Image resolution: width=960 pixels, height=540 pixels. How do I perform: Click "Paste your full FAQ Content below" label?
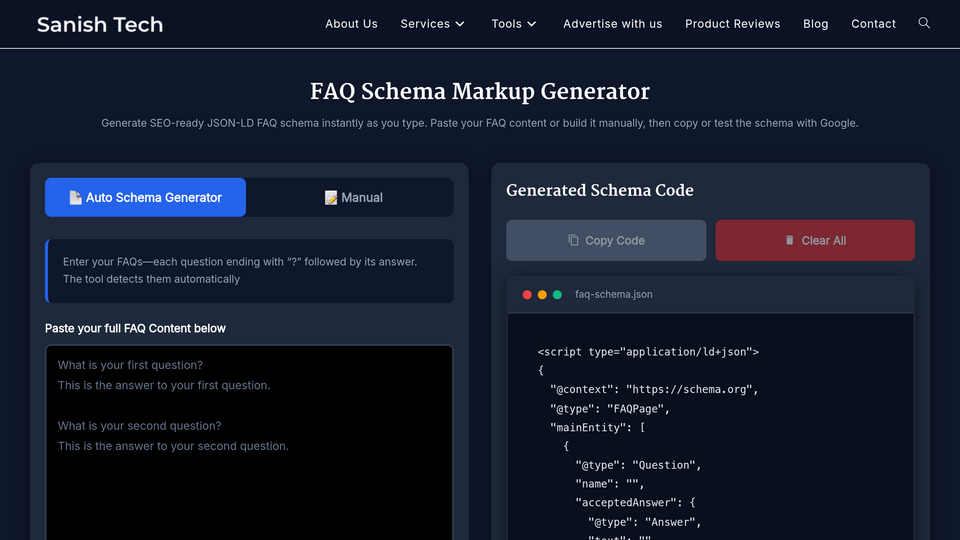coord(135,328)
